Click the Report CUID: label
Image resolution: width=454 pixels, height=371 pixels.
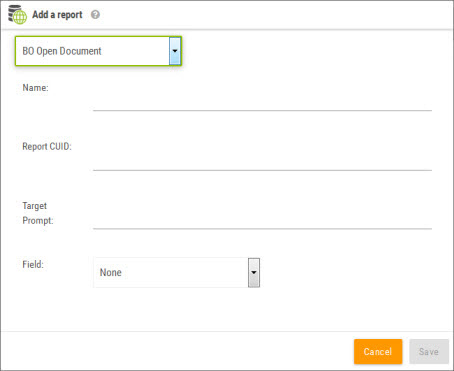click(x=47, y=147)
